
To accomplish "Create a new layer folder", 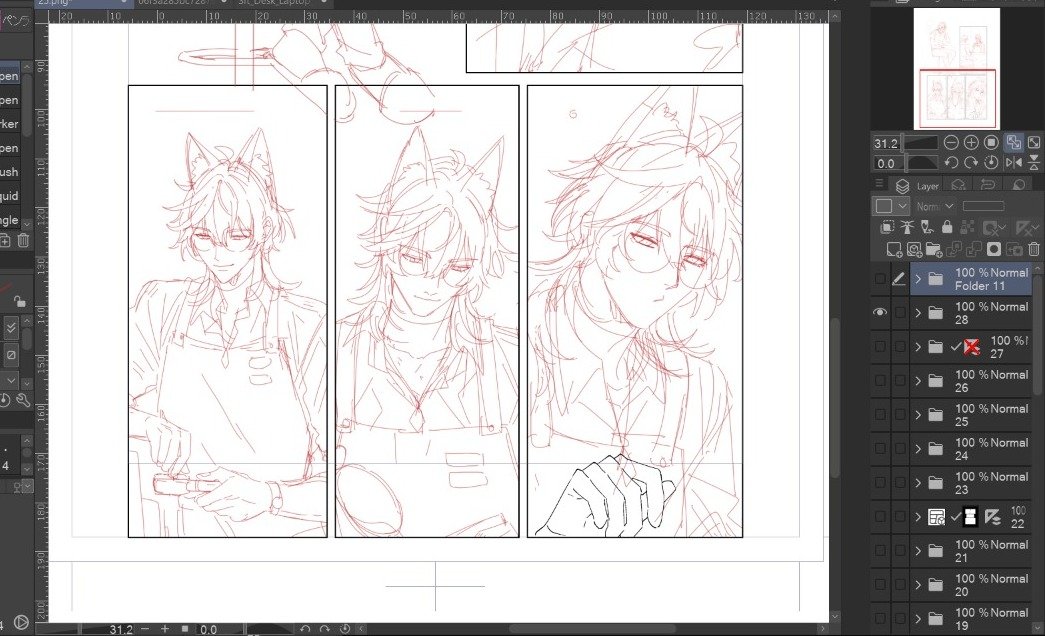I will click(934, 249).
